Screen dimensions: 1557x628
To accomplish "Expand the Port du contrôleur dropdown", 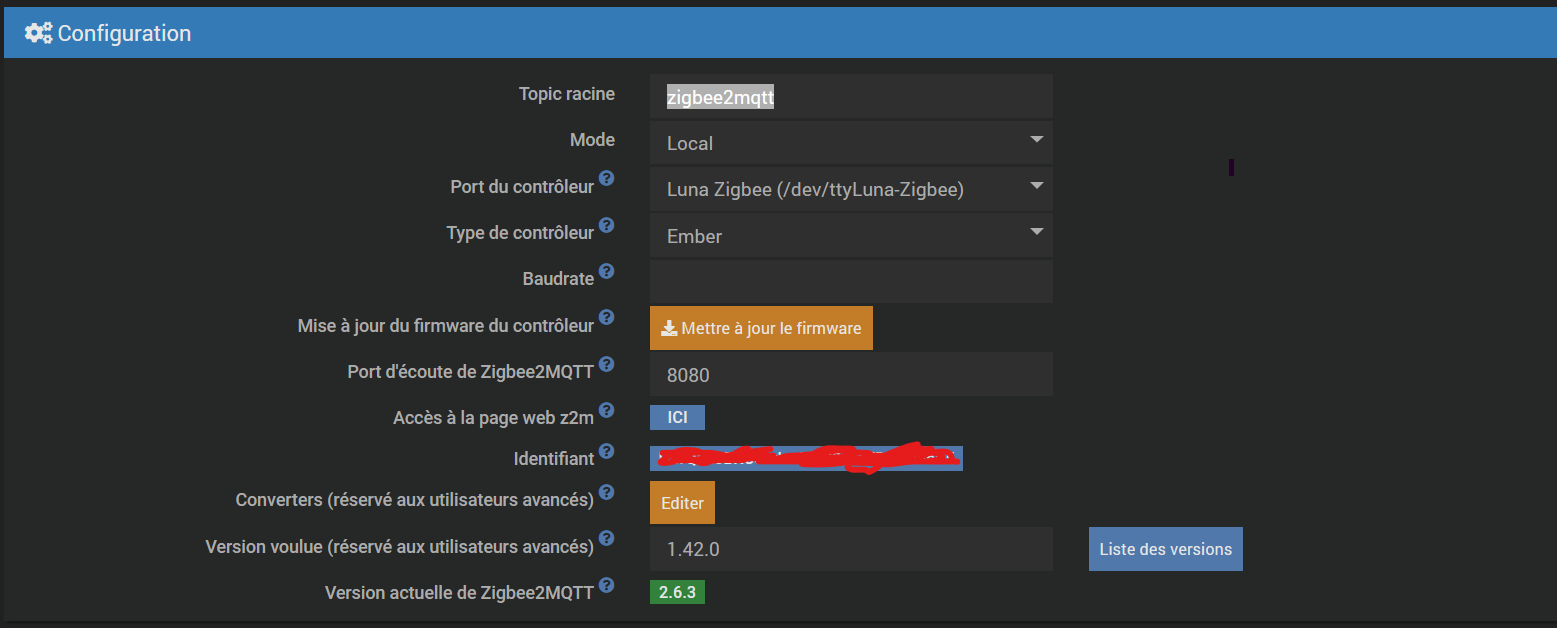I will click(851, 189).
